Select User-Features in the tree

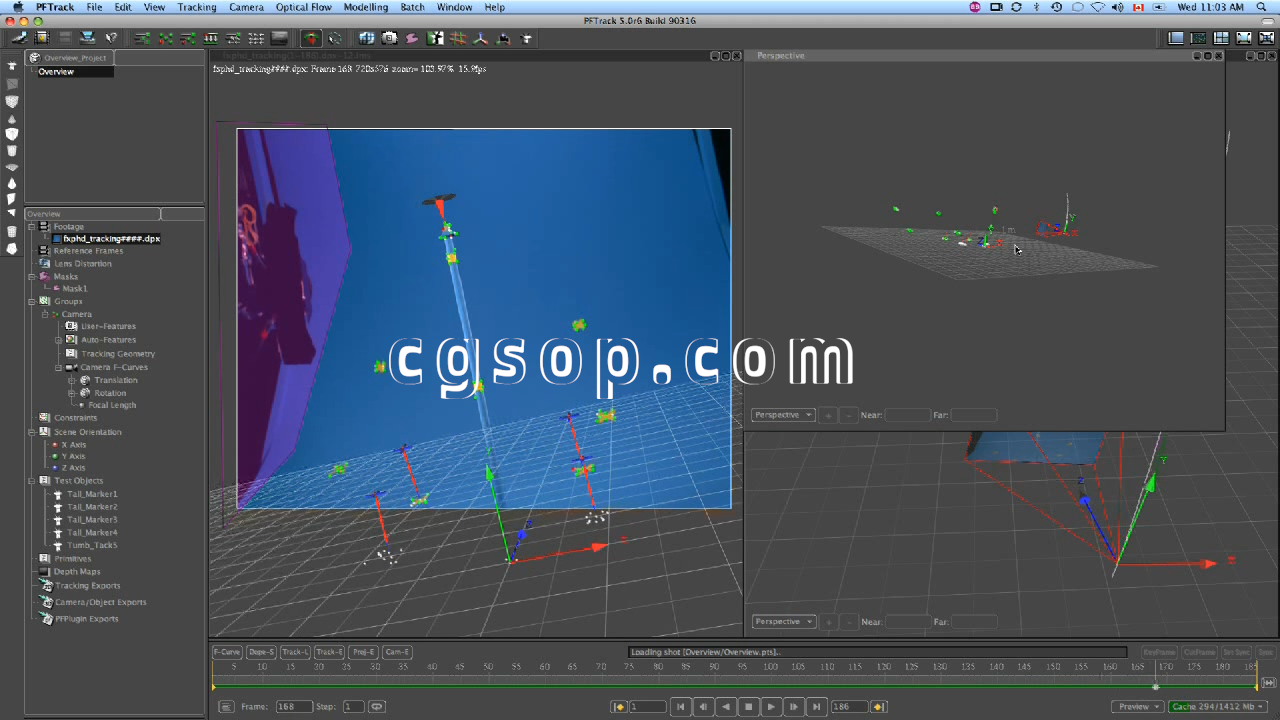click(x=108, y=326)
